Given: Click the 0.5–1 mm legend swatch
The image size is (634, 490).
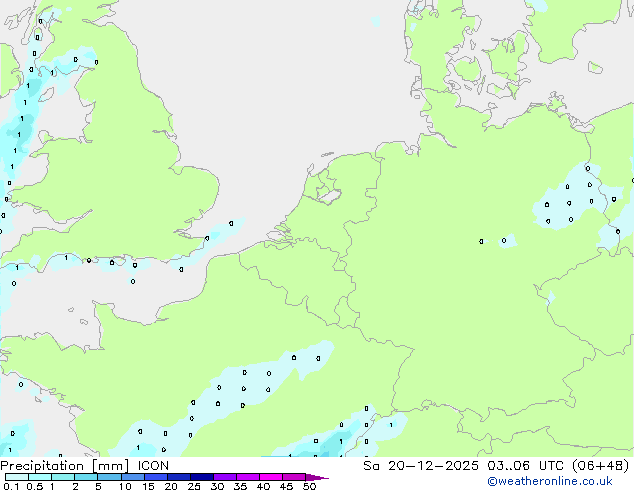Looking at the screenshot, I should (40, 477).
